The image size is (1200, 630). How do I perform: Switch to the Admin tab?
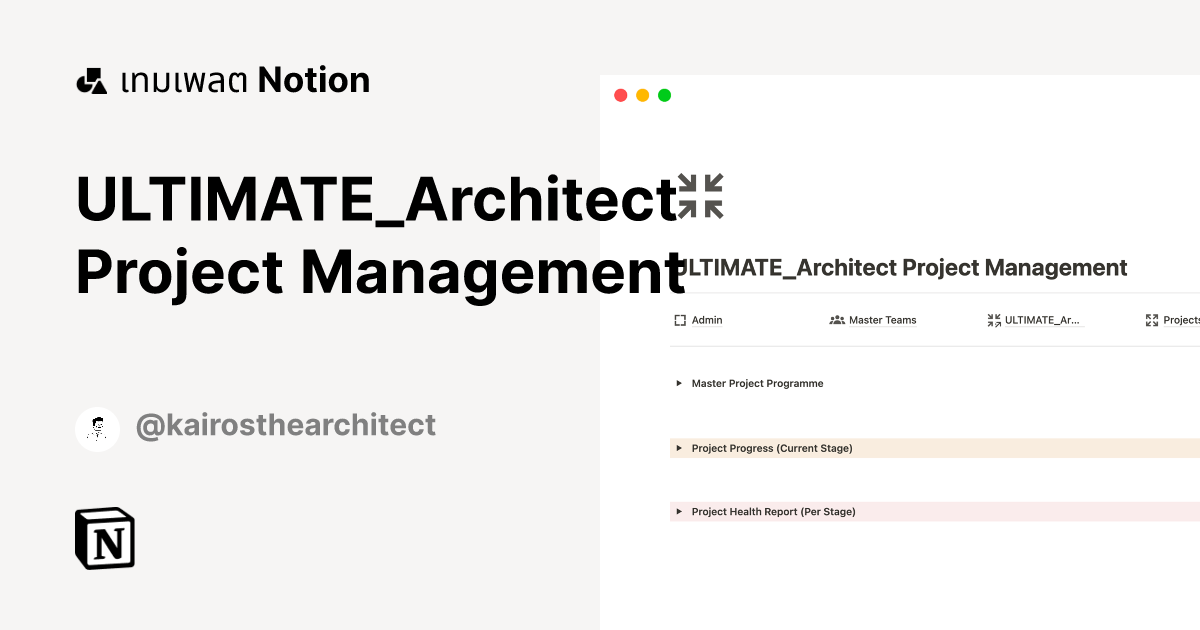coord(707,320)
